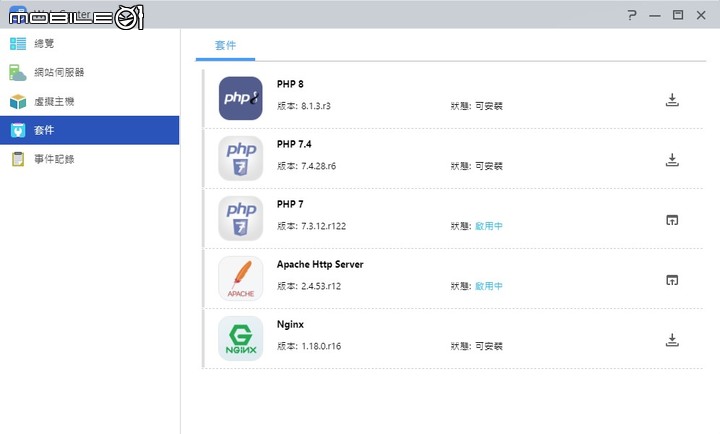Viewport: 720px width, 434px height.
Task: Open the 網站伺服器 section
Action: coord(90,73)
